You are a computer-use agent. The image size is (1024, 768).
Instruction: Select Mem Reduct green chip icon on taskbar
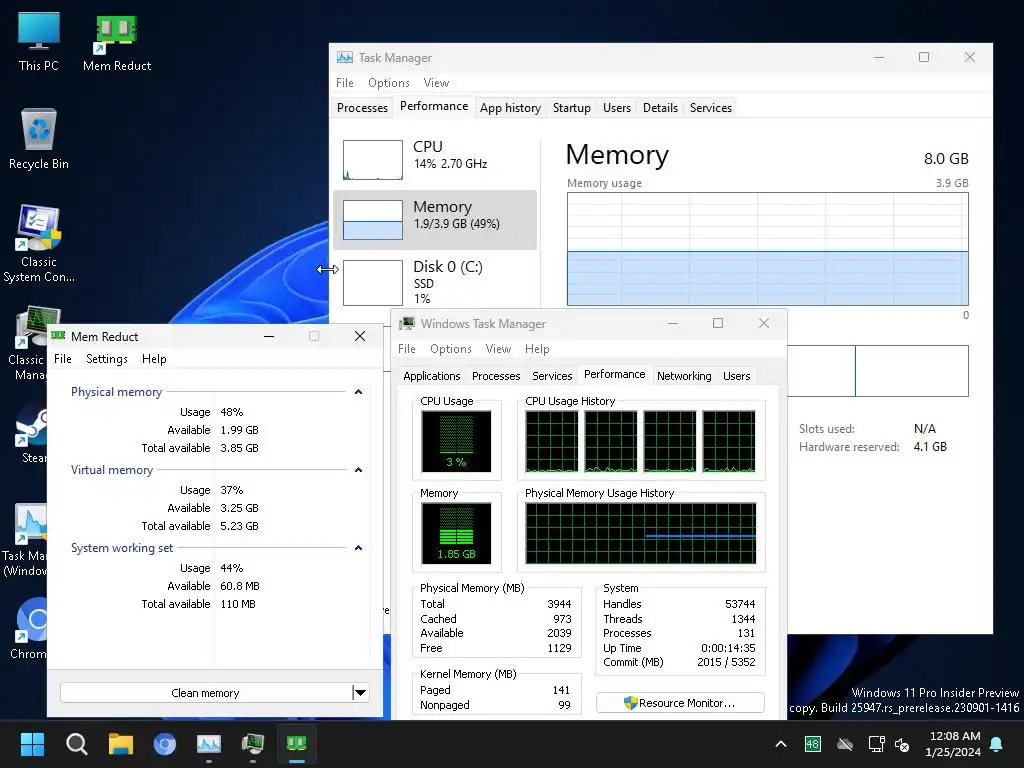tap(296, 744)
